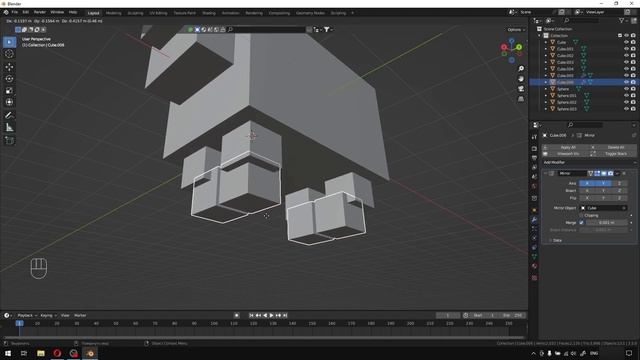
Task: Open the Add Modifier dropdown
Action: (589, 162)
